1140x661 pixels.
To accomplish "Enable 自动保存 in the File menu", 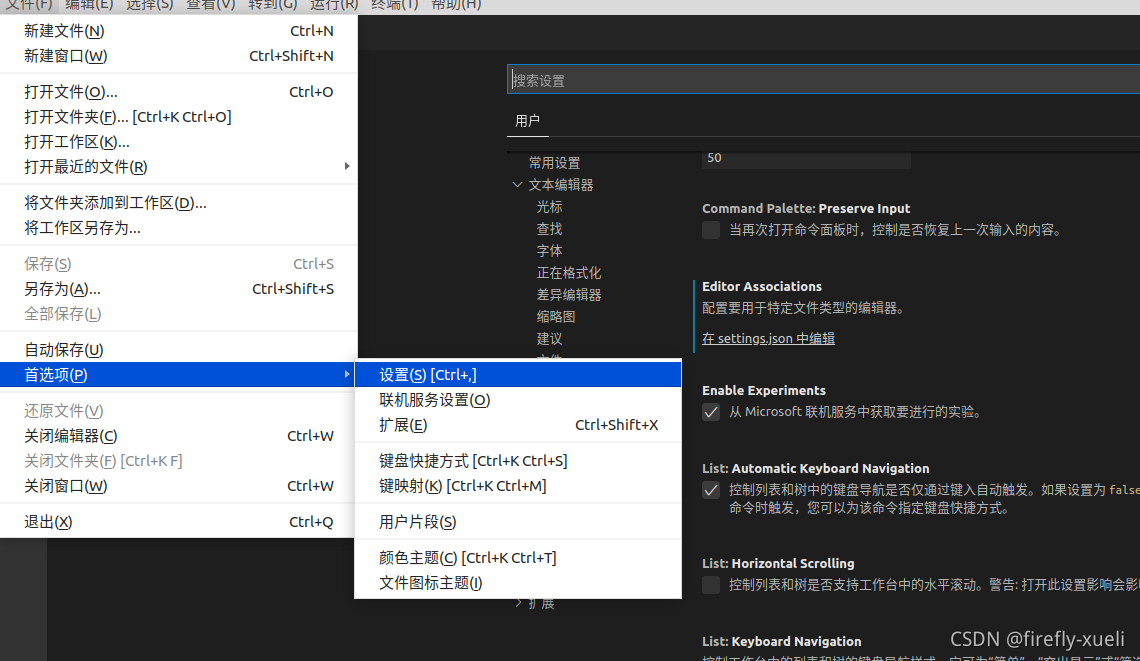I will pos(62,349).
